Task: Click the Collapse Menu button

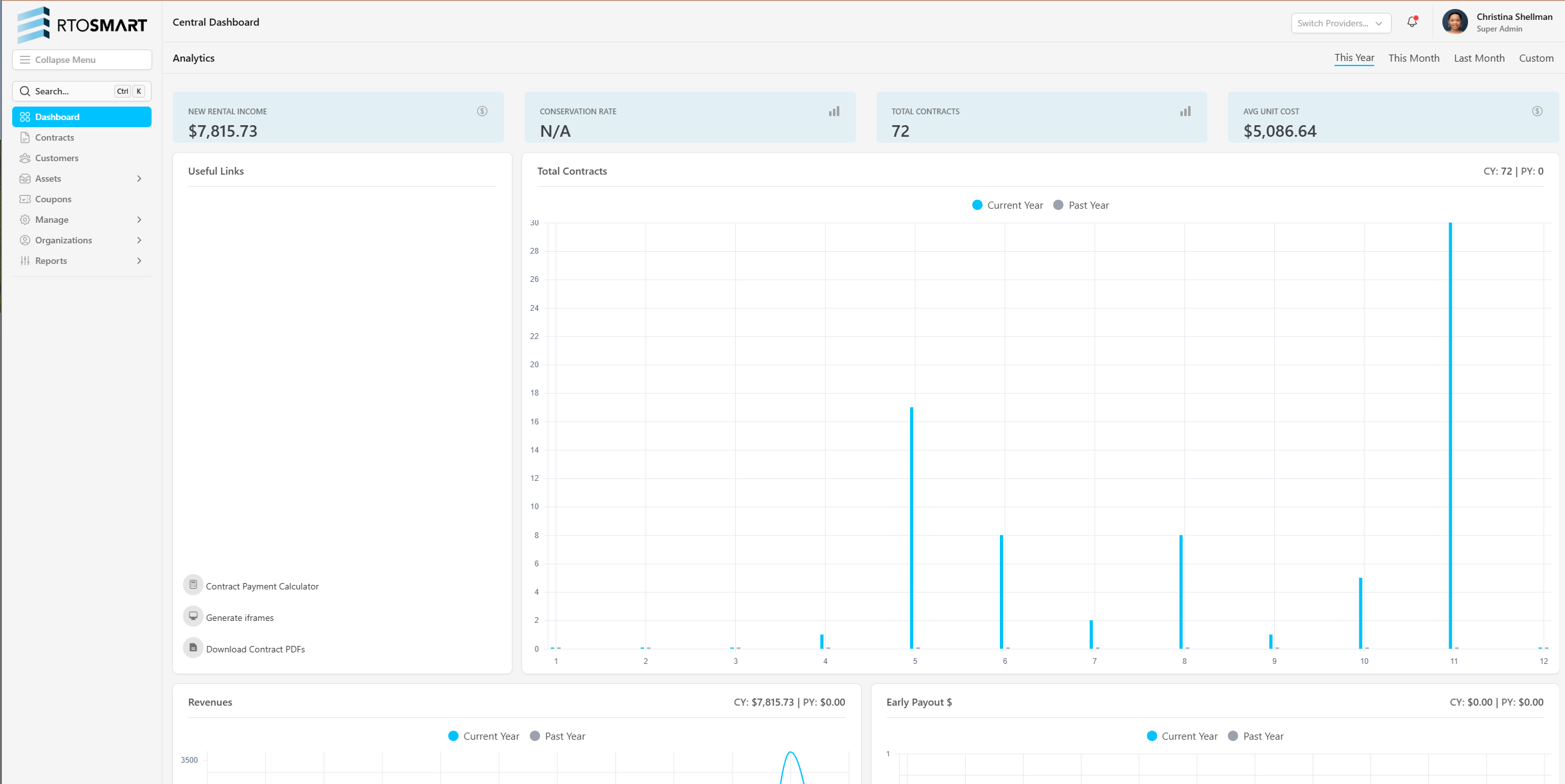Action: point(82,60)
